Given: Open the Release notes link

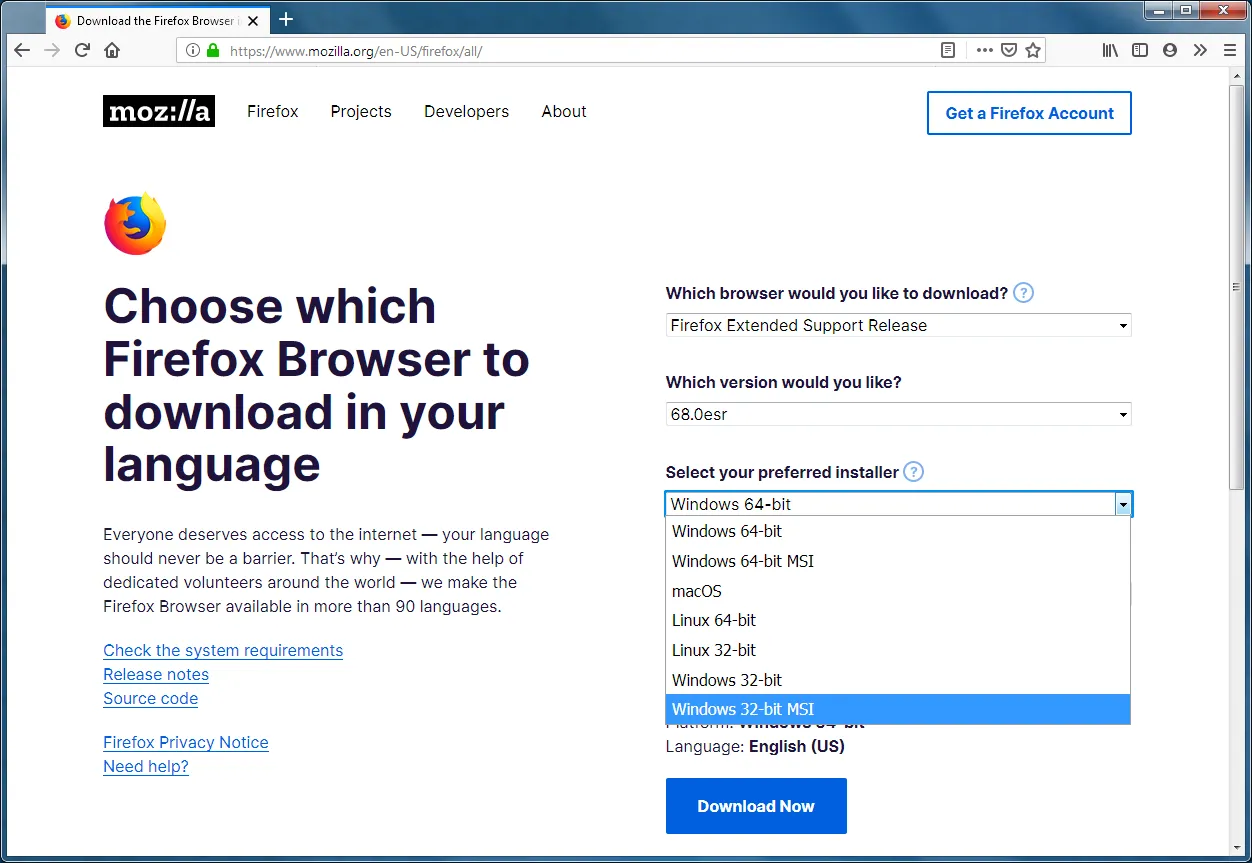Looking at the screenshot, I should point(155,674).
